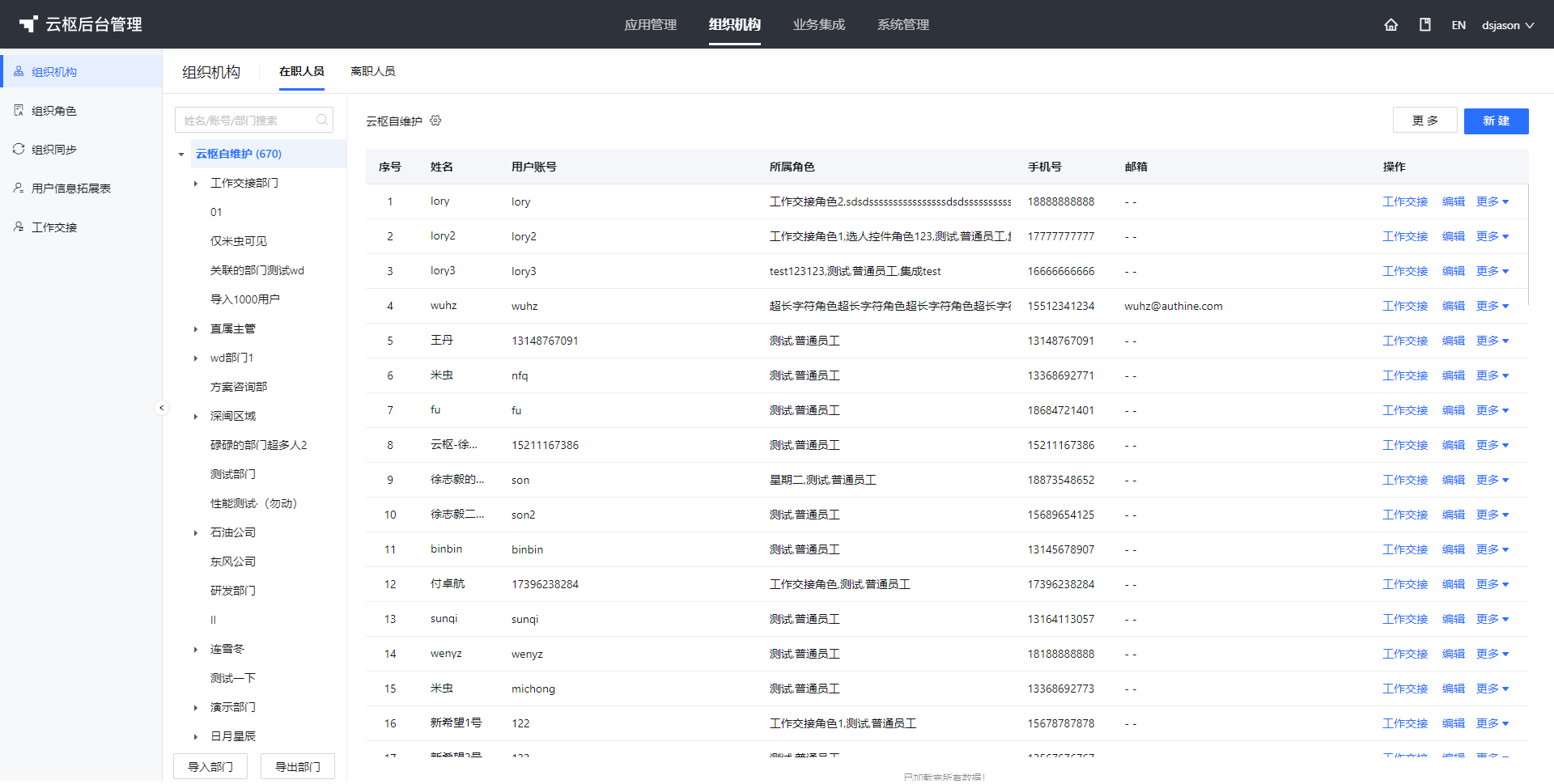Switch to the 离职人员 tab
Screen dimensions: 1554x784
tap(372, 71)
